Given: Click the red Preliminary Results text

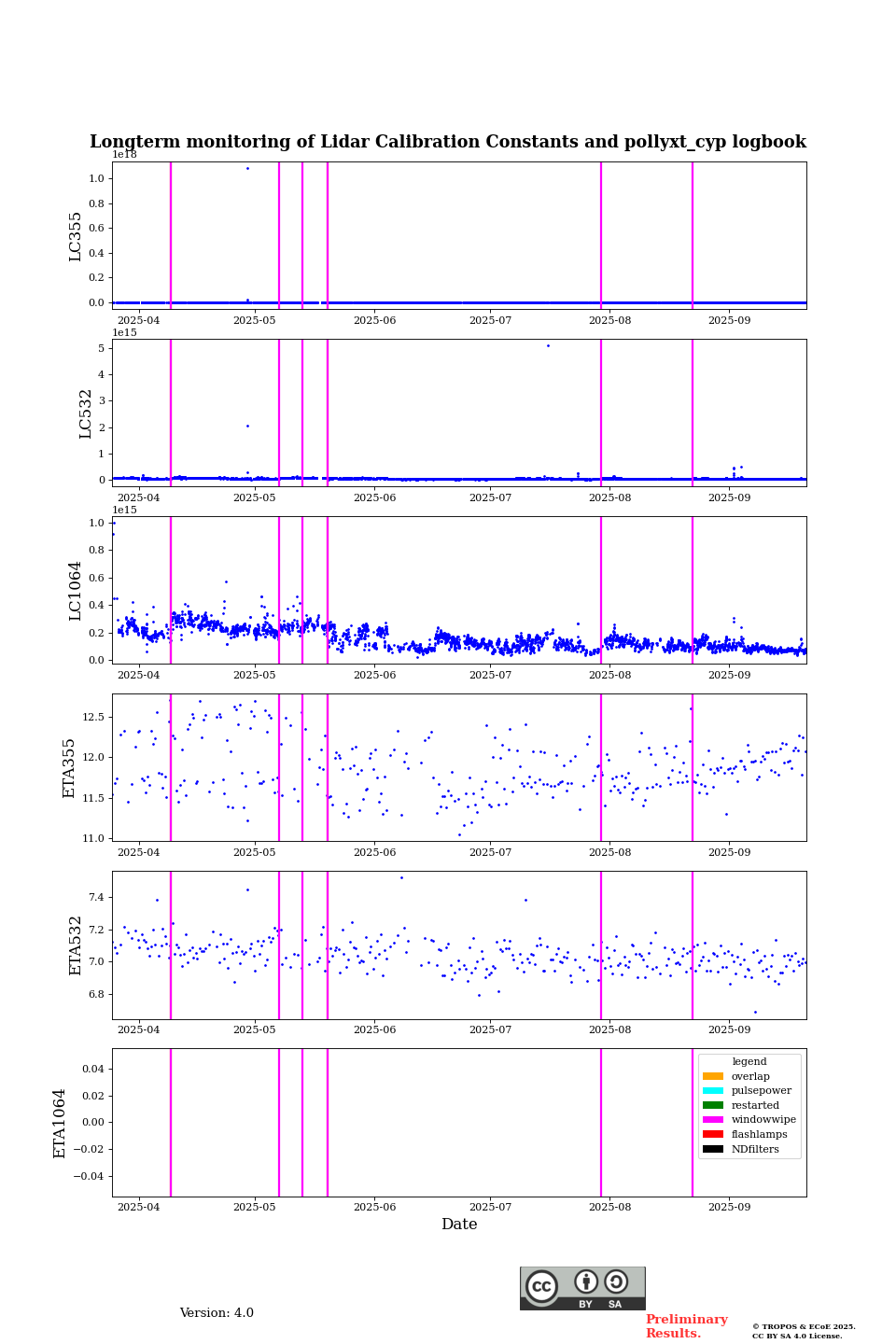Looking at the screenshot, I should (x=686, y=1326).
